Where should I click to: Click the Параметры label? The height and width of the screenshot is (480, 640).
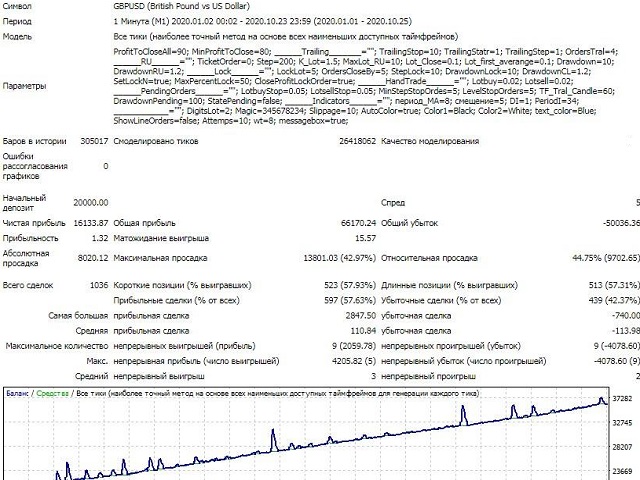(24, 86)
